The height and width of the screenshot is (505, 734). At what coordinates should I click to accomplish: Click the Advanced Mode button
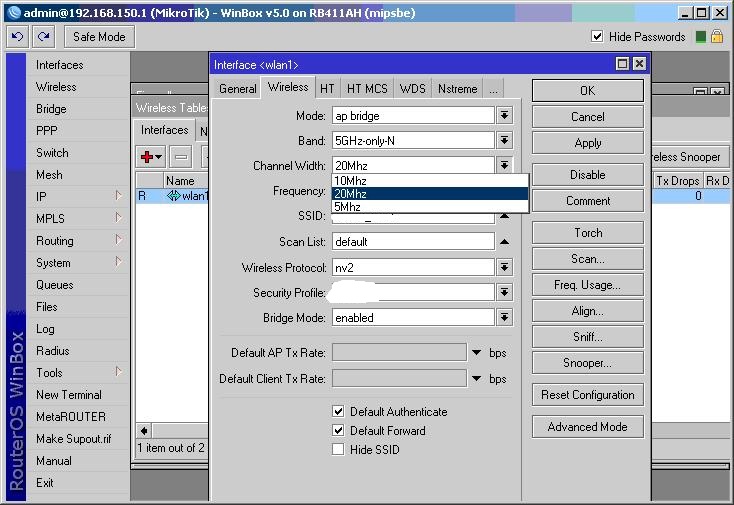click(x=587, y=426)
